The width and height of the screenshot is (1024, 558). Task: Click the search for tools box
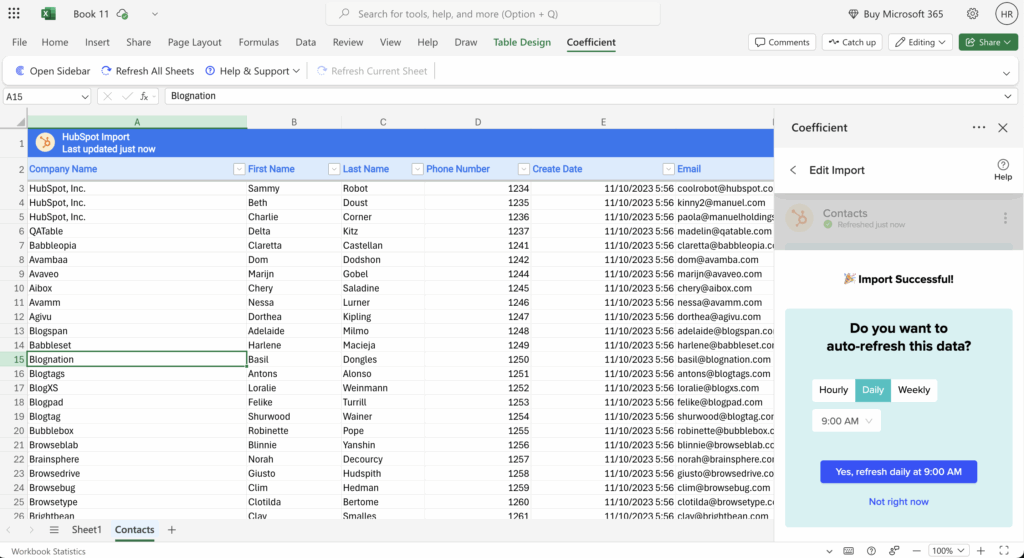[493, 14]
